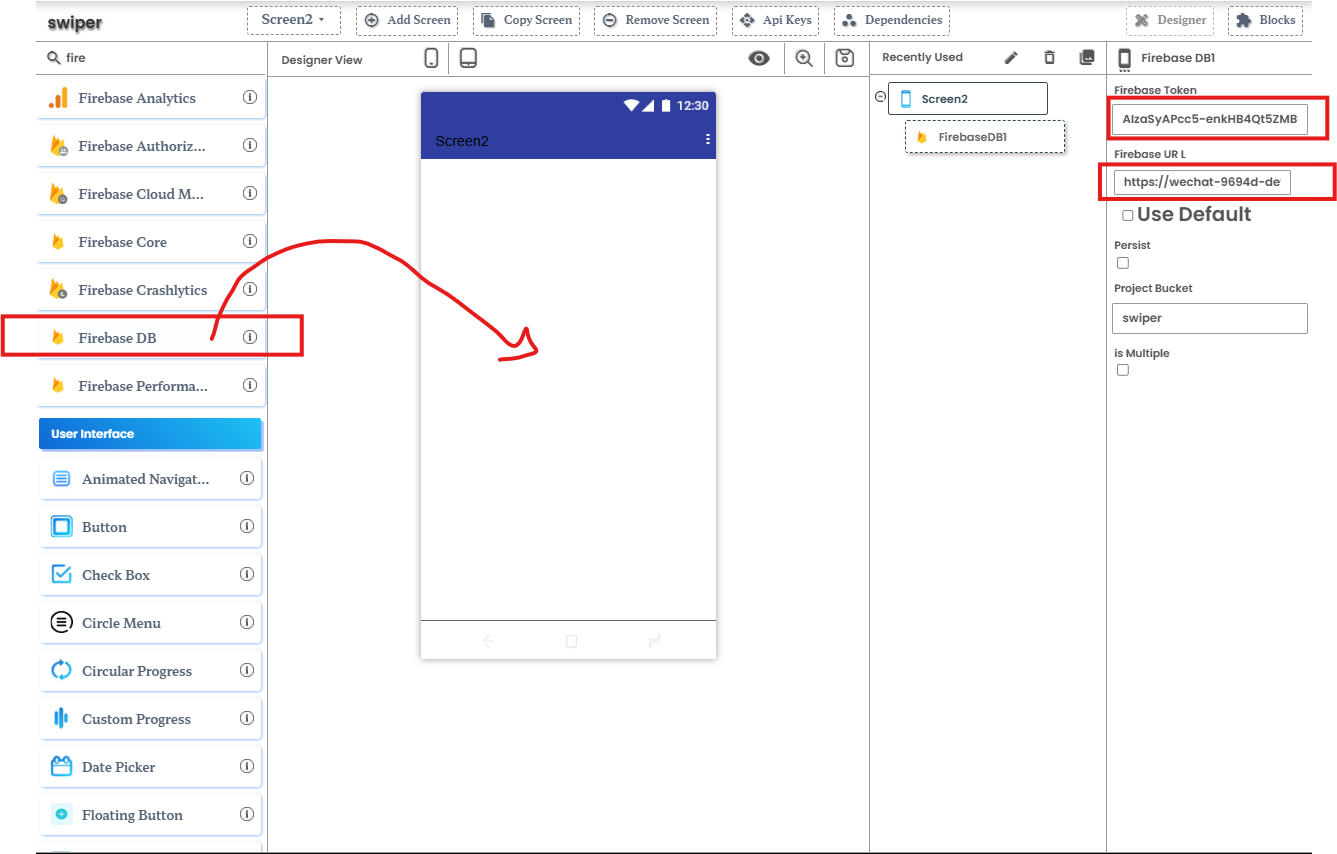The width and height of the screenshot is (1337, 854).
Task: Click the zoom in magnifier icon
Action: coord(804,58)
